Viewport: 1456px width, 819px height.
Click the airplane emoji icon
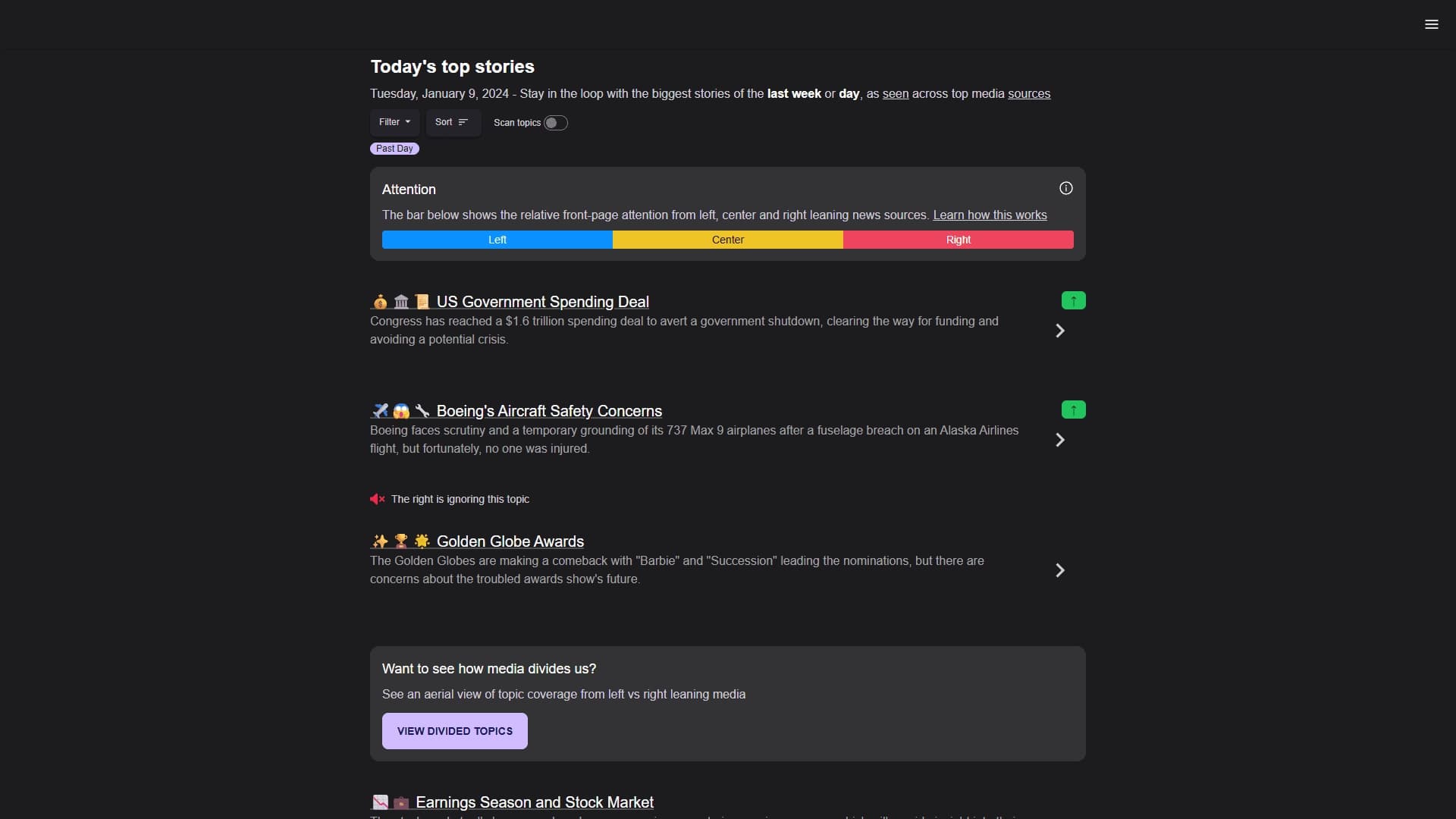(x=380, y=410)
